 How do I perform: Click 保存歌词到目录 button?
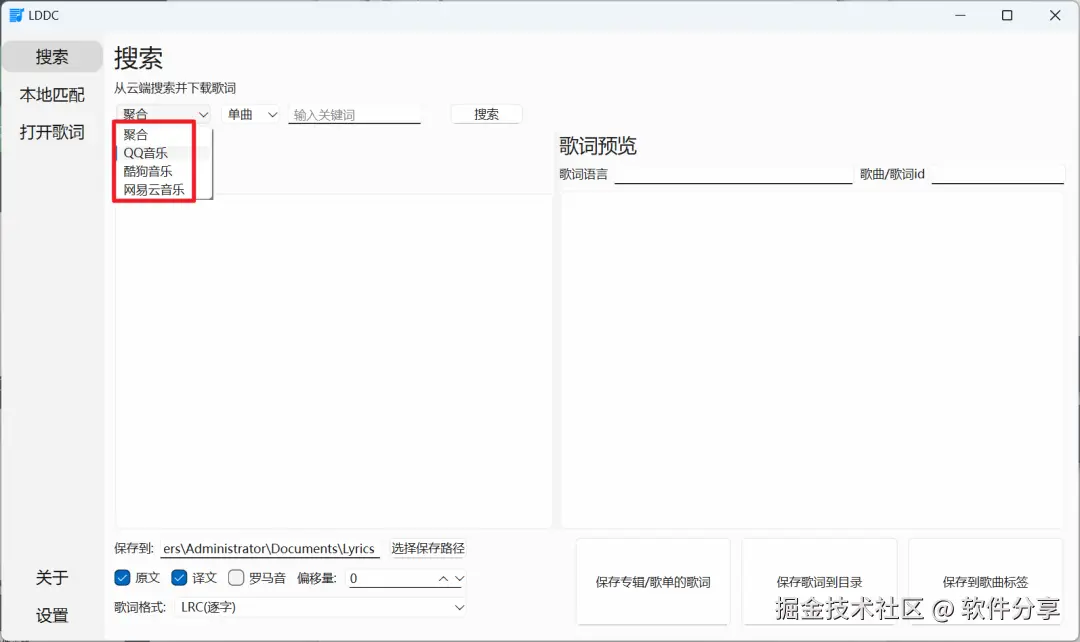point(820,582)
